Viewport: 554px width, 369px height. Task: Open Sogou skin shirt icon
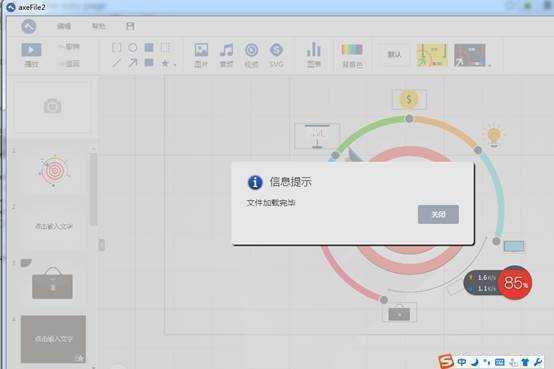point(525,362)
